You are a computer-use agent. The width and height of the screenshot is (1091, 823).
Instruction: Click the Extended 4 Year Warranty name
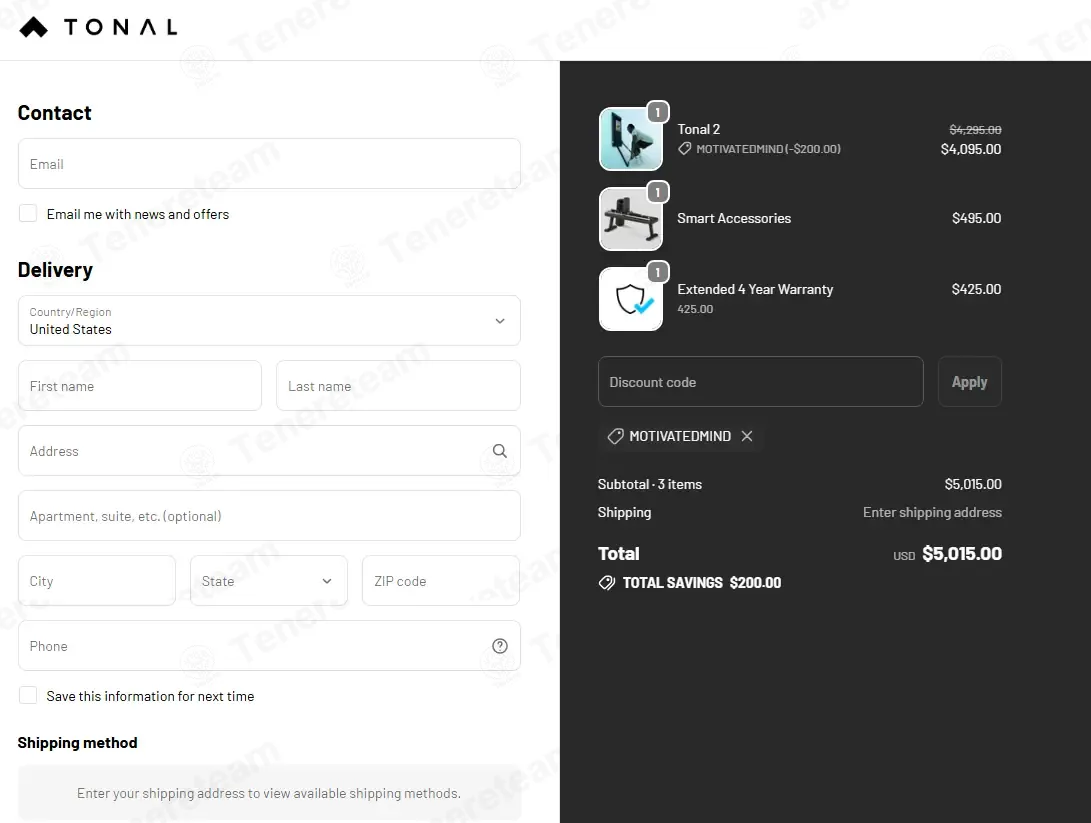tap(755, 289)
